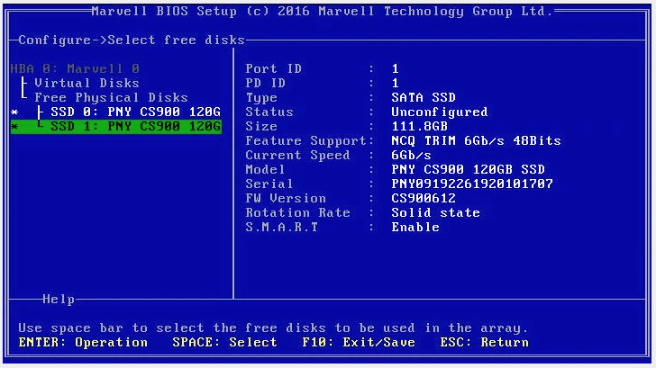Select the HBA 0: Marvell 0 root node

75,69
